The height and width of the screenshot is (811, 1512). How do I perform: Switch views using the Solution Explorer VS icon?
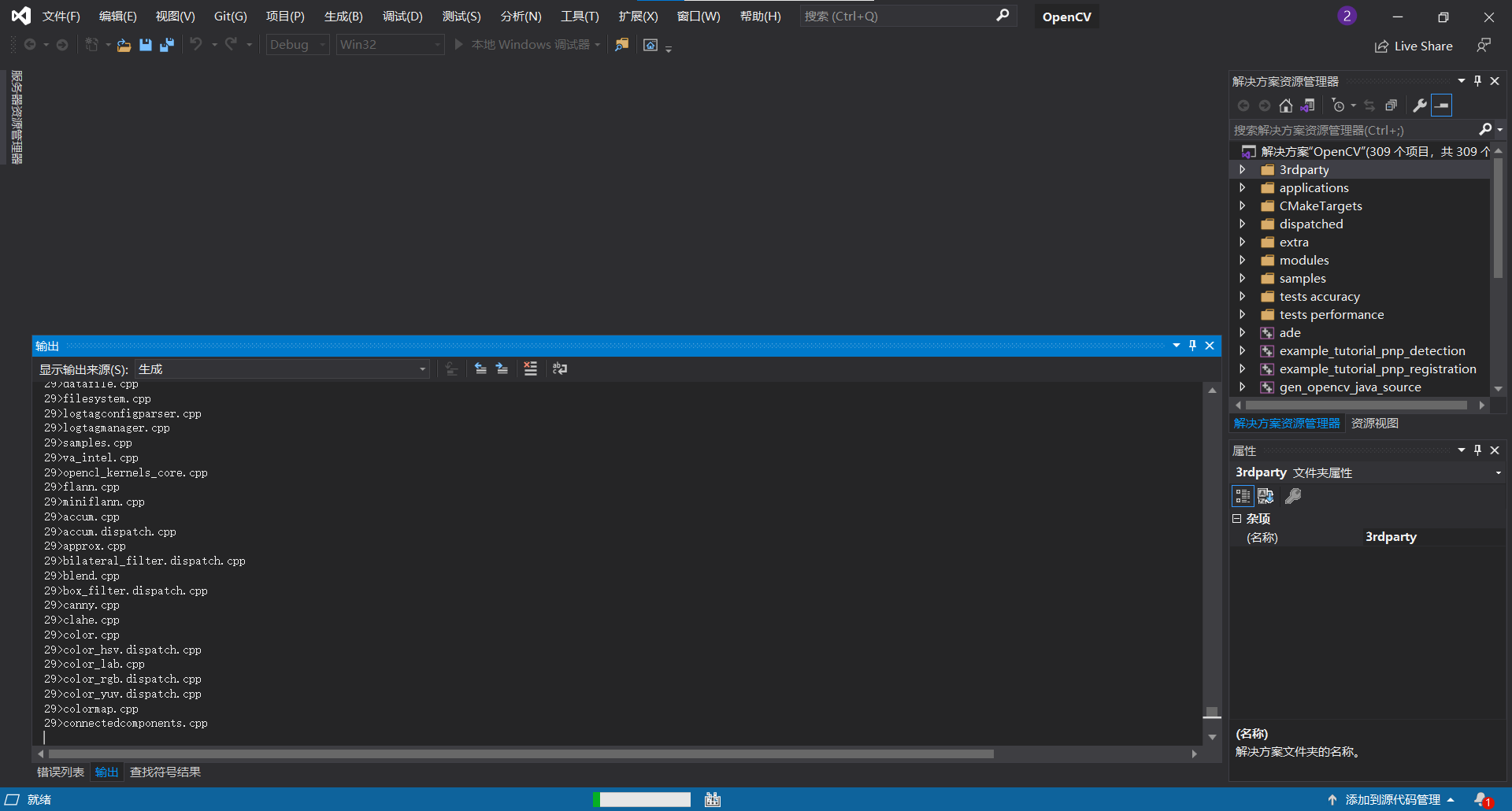pos(1307,106)
